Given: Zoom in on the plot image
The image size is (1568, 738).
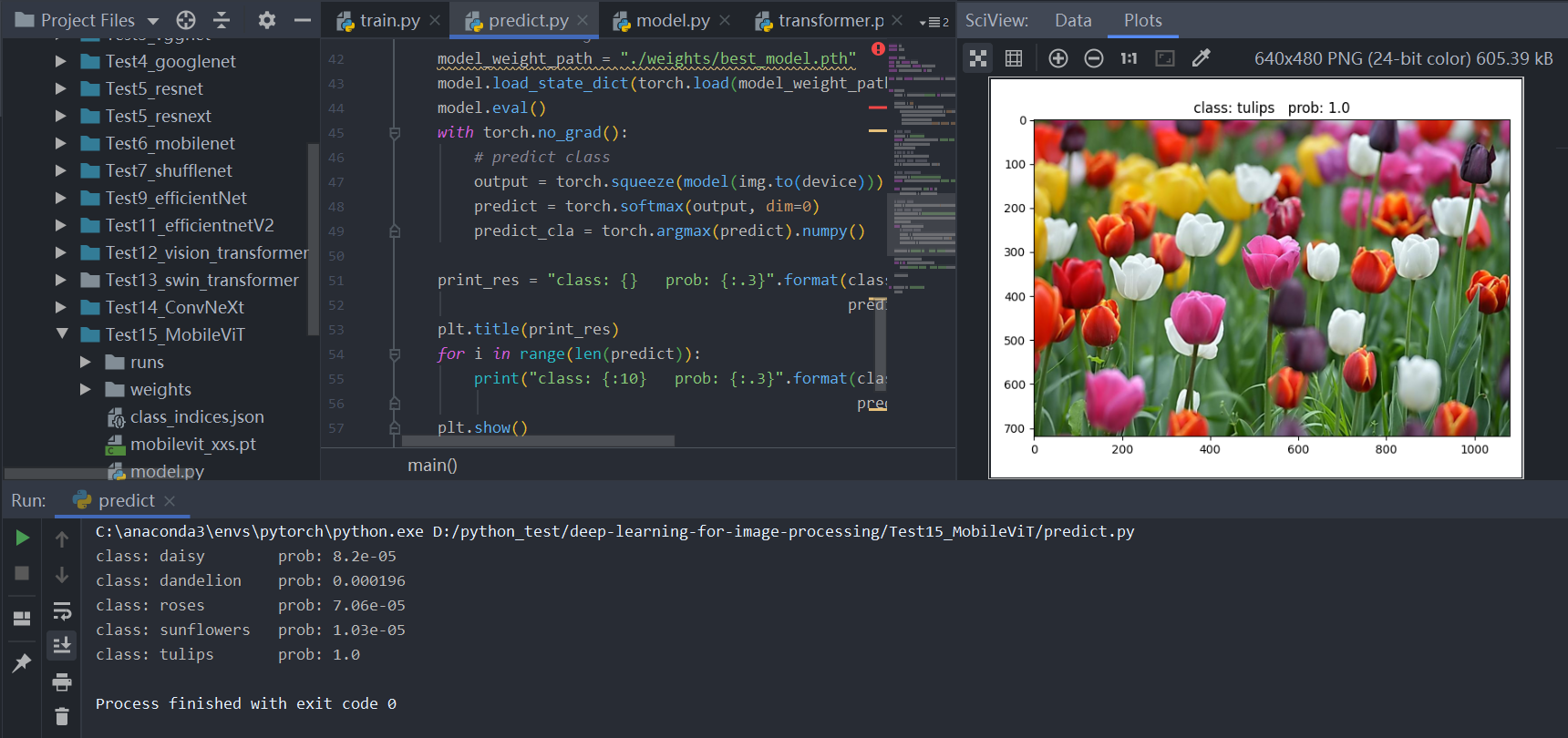Looking at the screenshot, I should tap(1057, 58).
